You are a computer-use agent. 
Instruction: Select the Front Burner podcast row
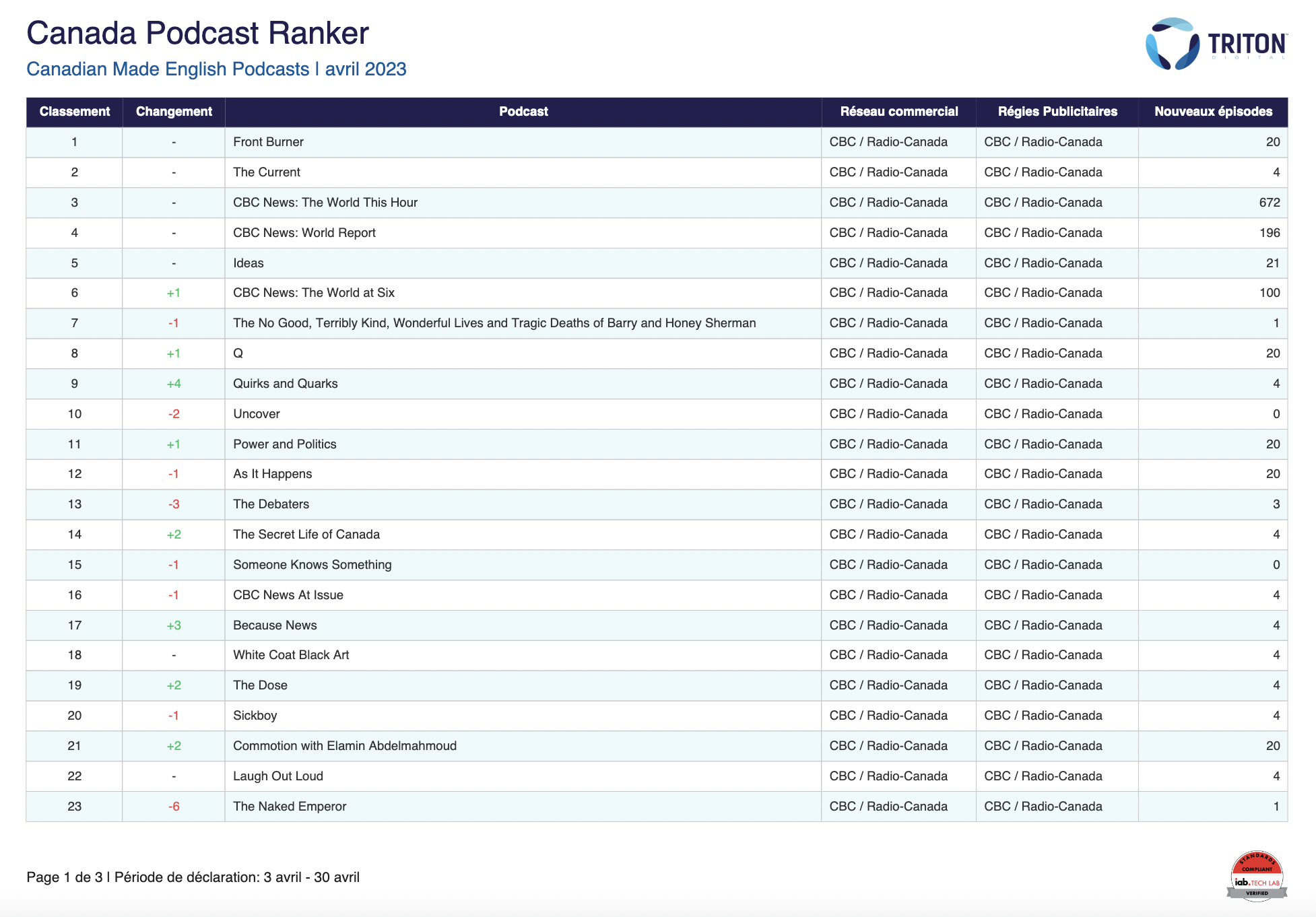(268, 142)
